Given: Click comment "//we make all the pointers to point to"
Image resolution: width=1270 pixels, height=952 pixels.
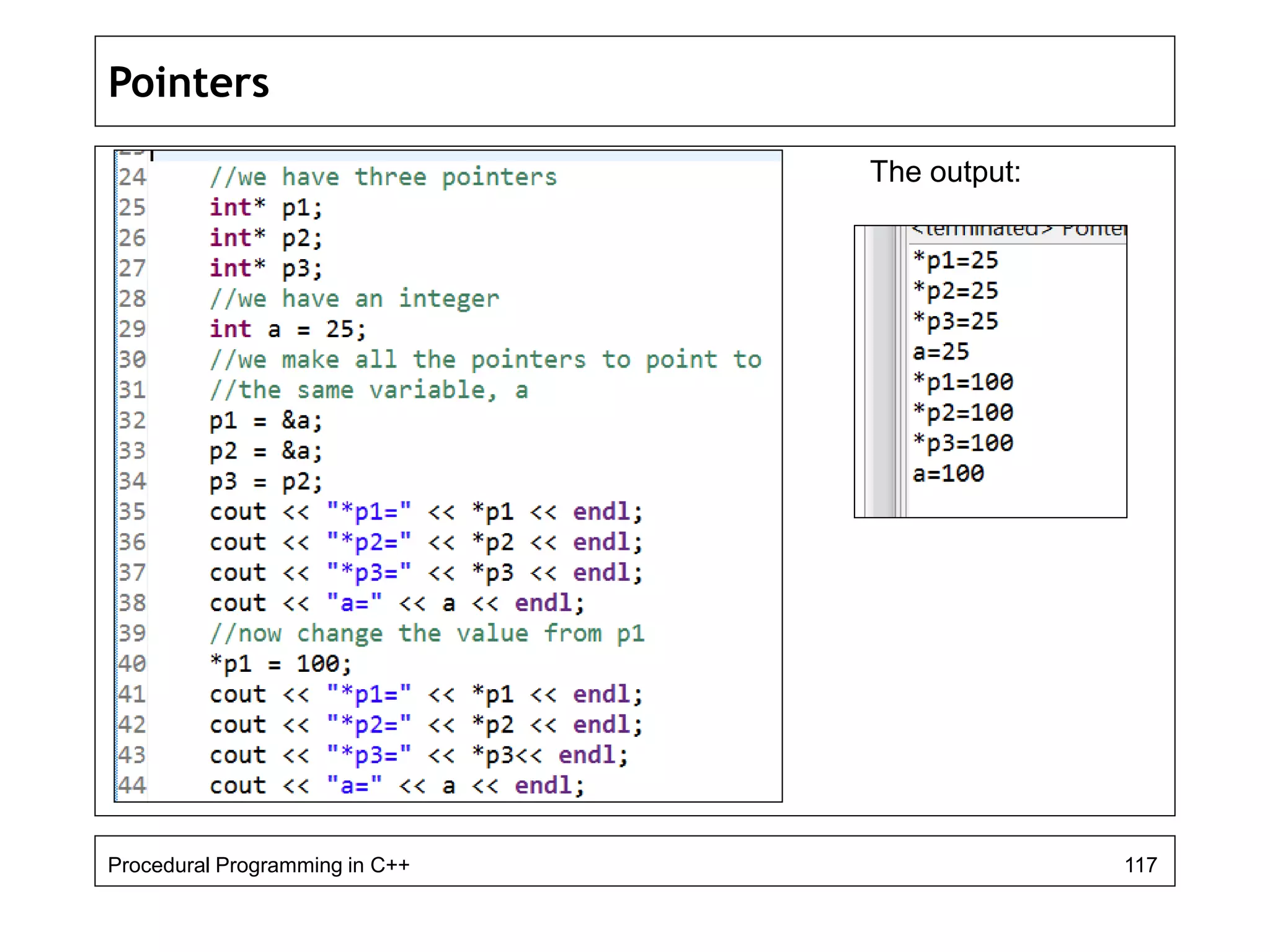Looking at the screenshot, I should pos(486,359).
